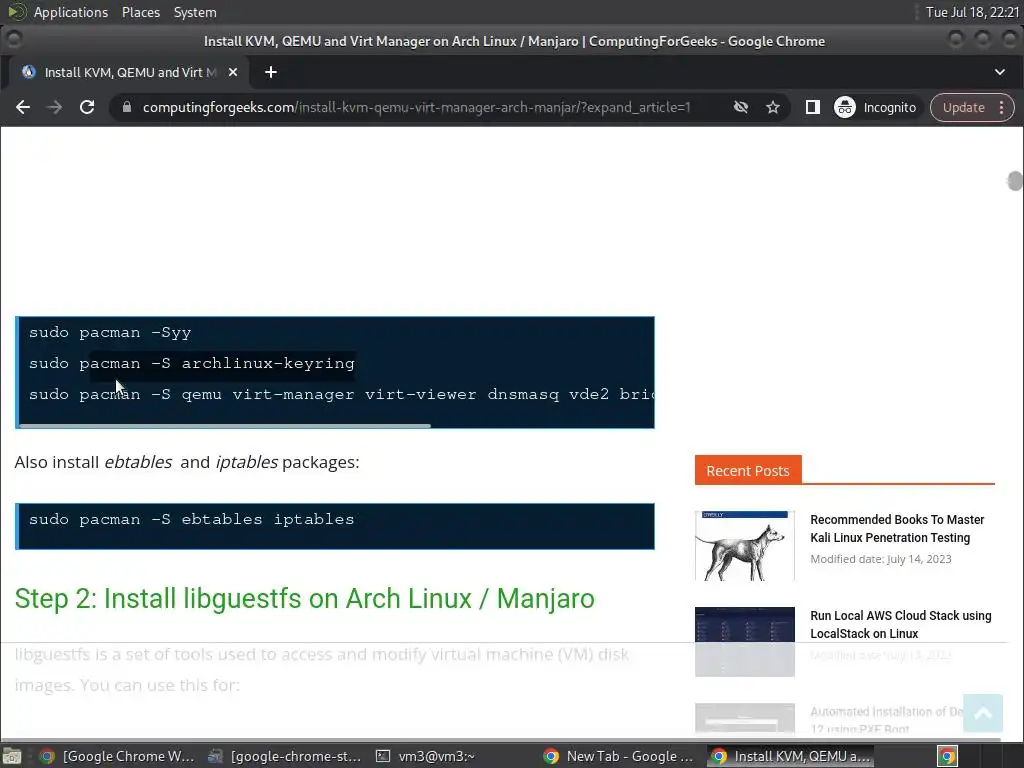
Task: Click the Install KVM, QEMU taskbar entry
Action: tap(791, 756)
